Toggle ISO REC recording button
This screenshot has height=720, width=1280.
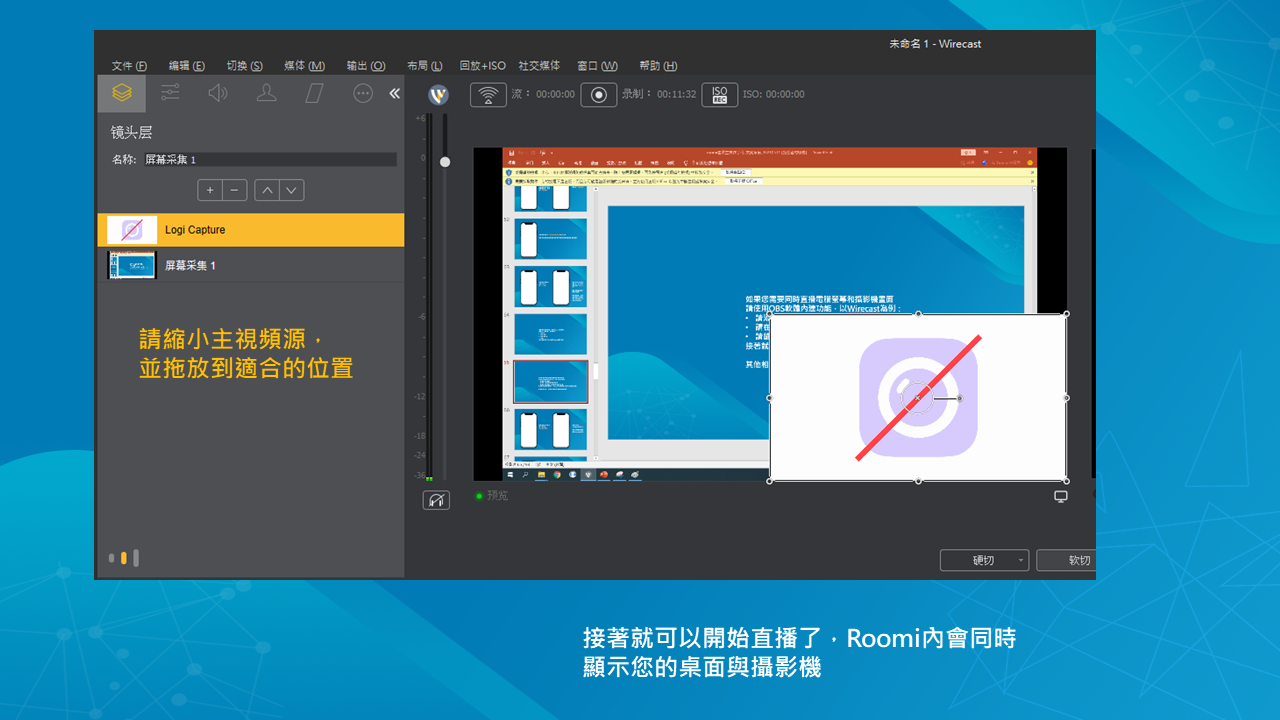720,94
